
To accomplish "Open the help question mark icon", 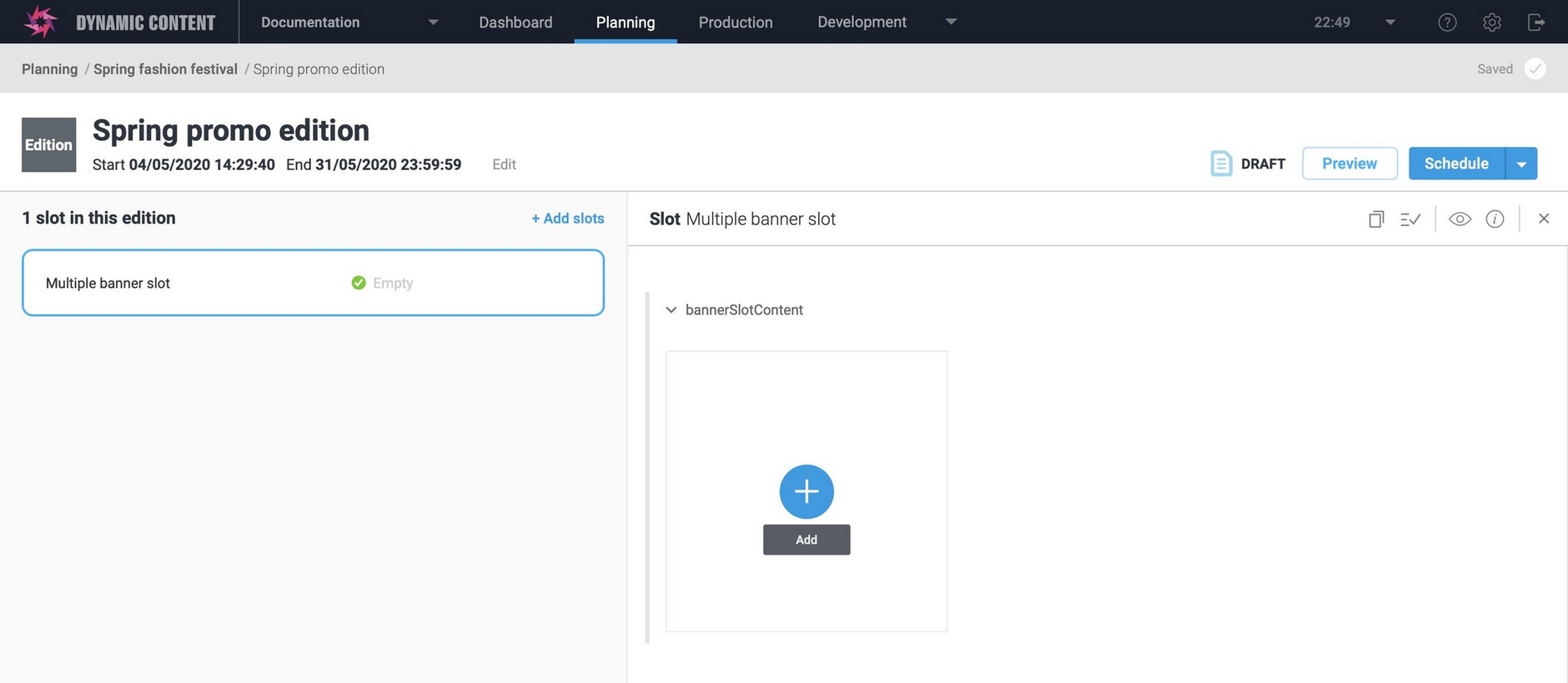I will point(1447,23).
